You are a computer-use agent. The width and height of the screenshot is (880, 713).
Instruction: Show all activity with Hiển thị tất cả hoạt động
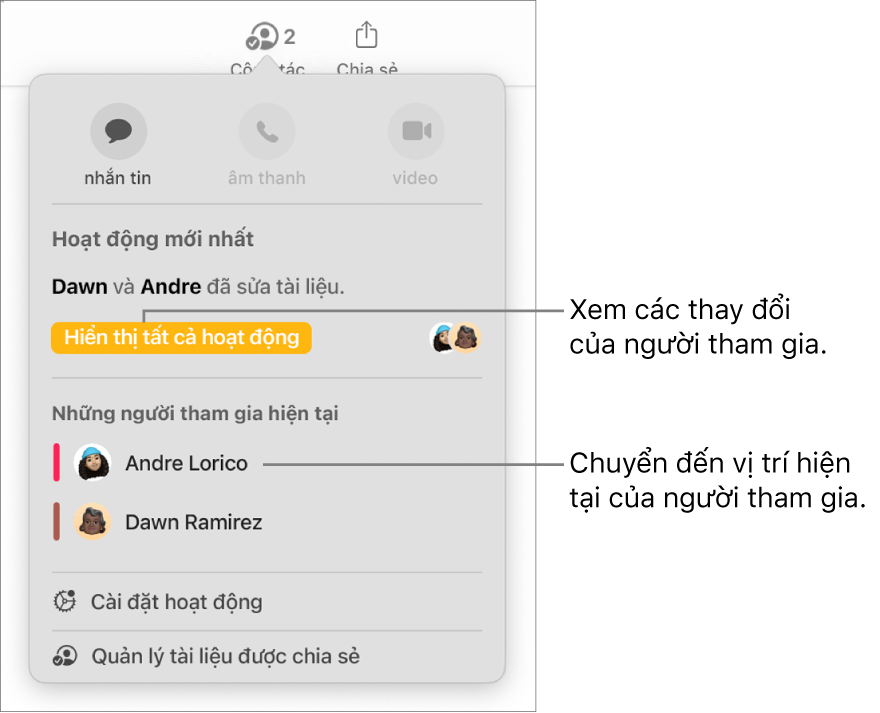(x=181, y=338)
